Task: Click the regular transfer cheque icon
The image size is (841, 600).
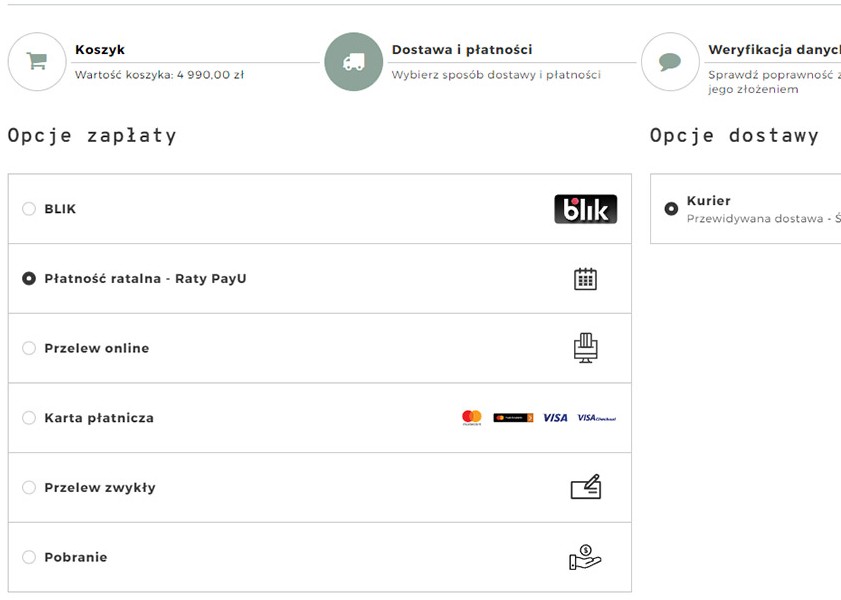Action: click(x=585, y=488)
